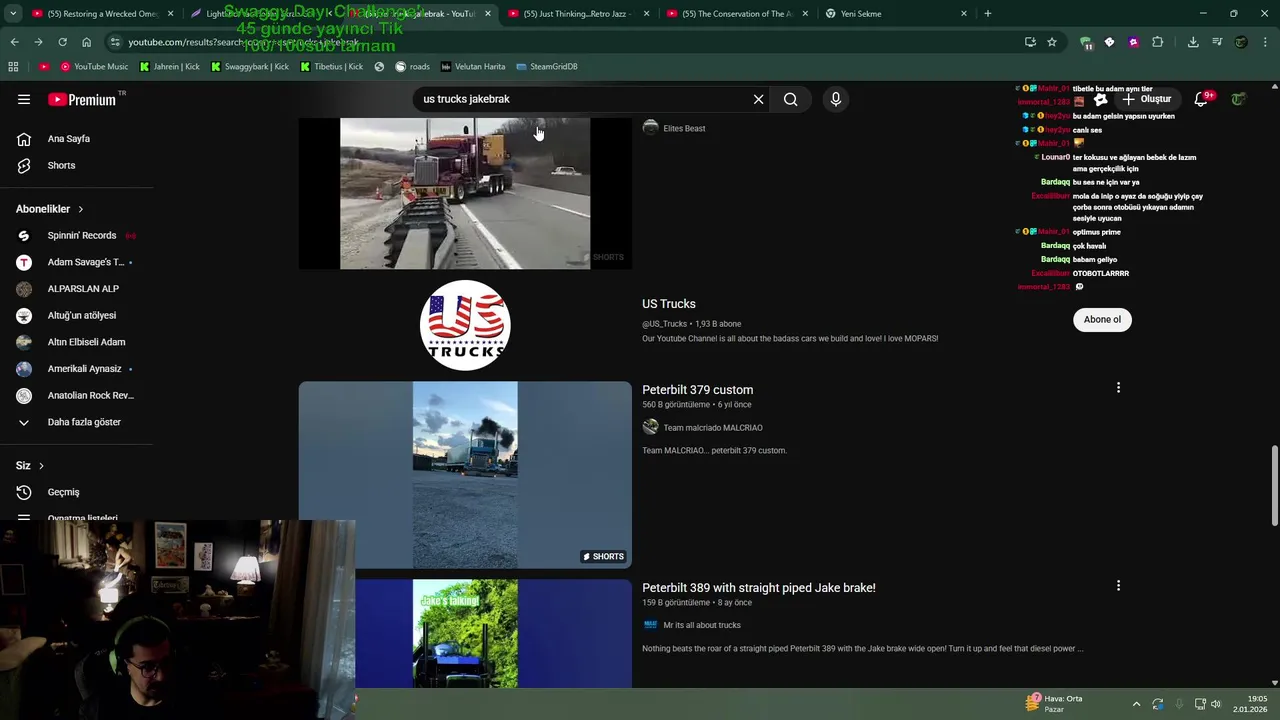The image size is (1280, 720).
Task: Open browser home page
Action: coord(86,42)
